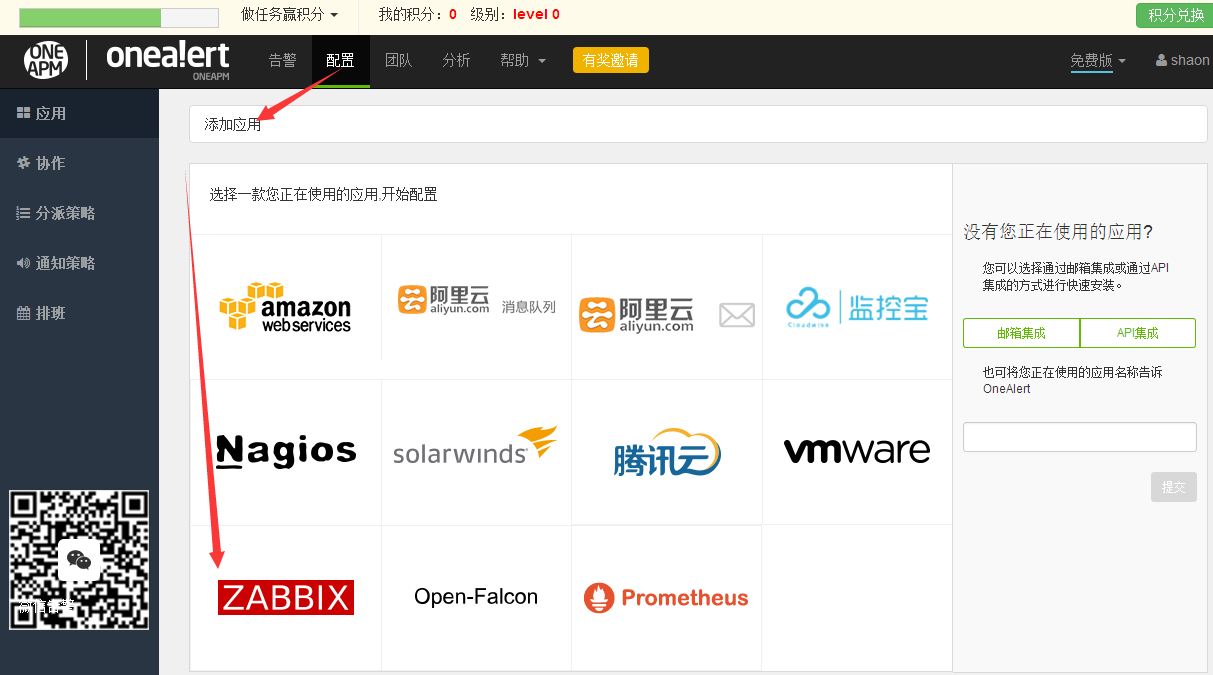
Task: Click the green task progress bar
Action: click(118, 17)
